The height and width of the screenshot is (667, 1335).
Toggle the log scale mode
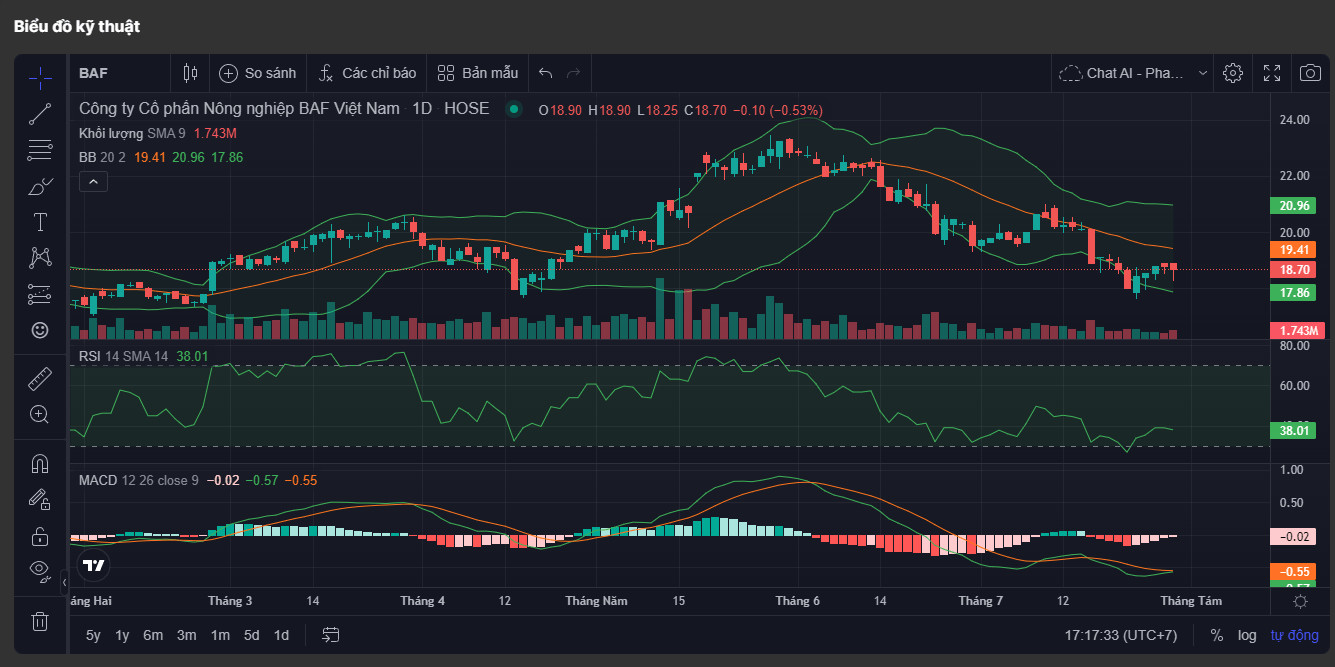(x=1247, y=635)
